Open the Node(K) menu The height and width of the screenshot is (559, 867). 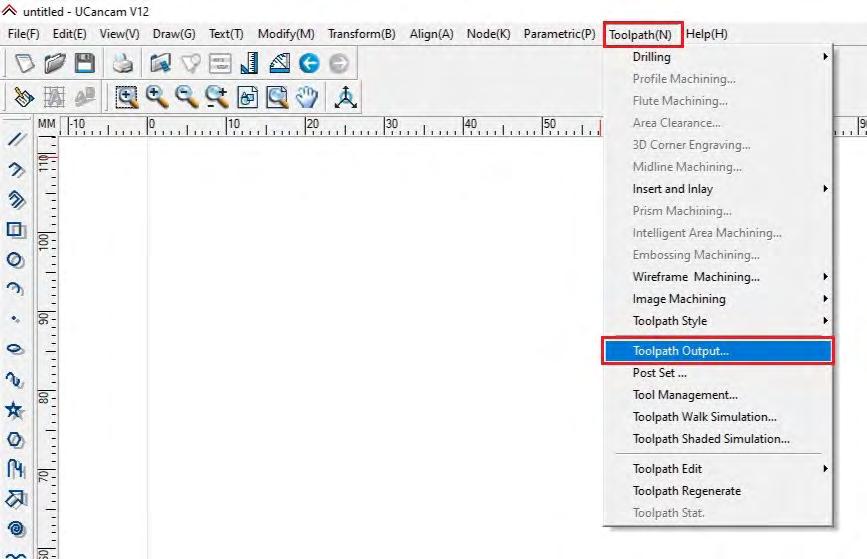(x=488, y=34)
